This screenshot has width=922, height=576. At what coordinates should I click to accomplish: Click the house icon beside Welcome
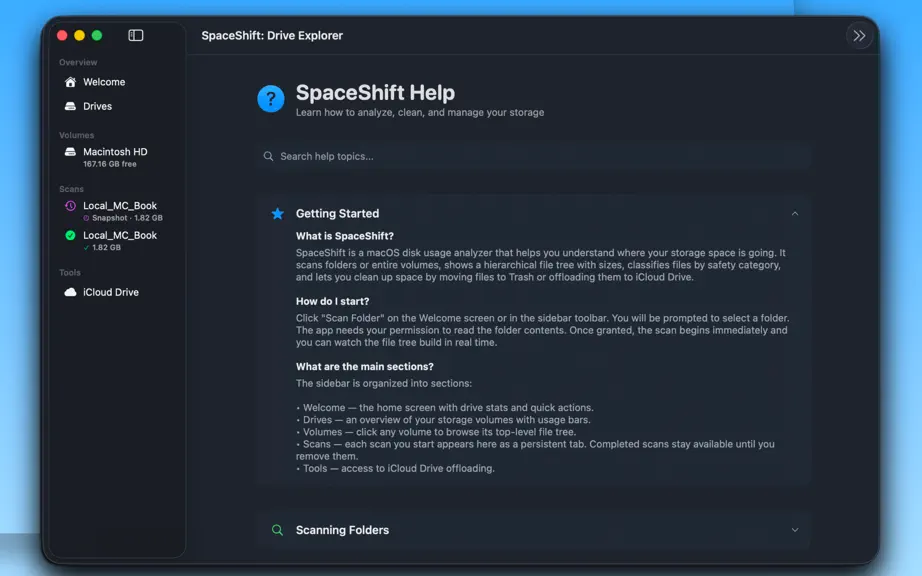pyautogui.click(x=71, y=82)
